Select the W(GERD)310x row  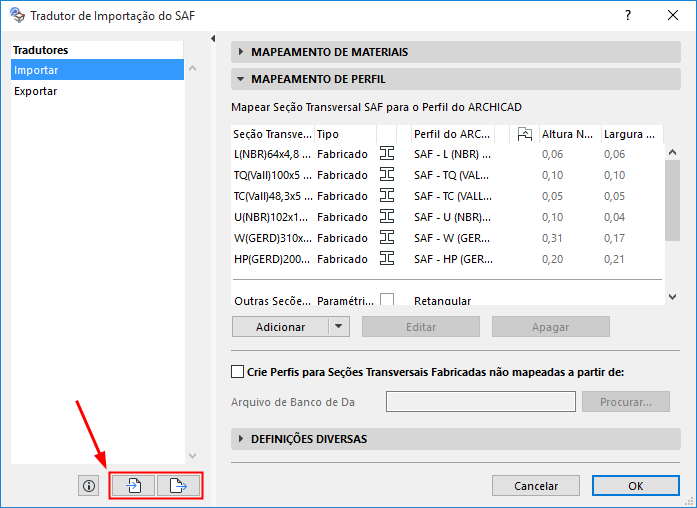[x=448, y=237]
